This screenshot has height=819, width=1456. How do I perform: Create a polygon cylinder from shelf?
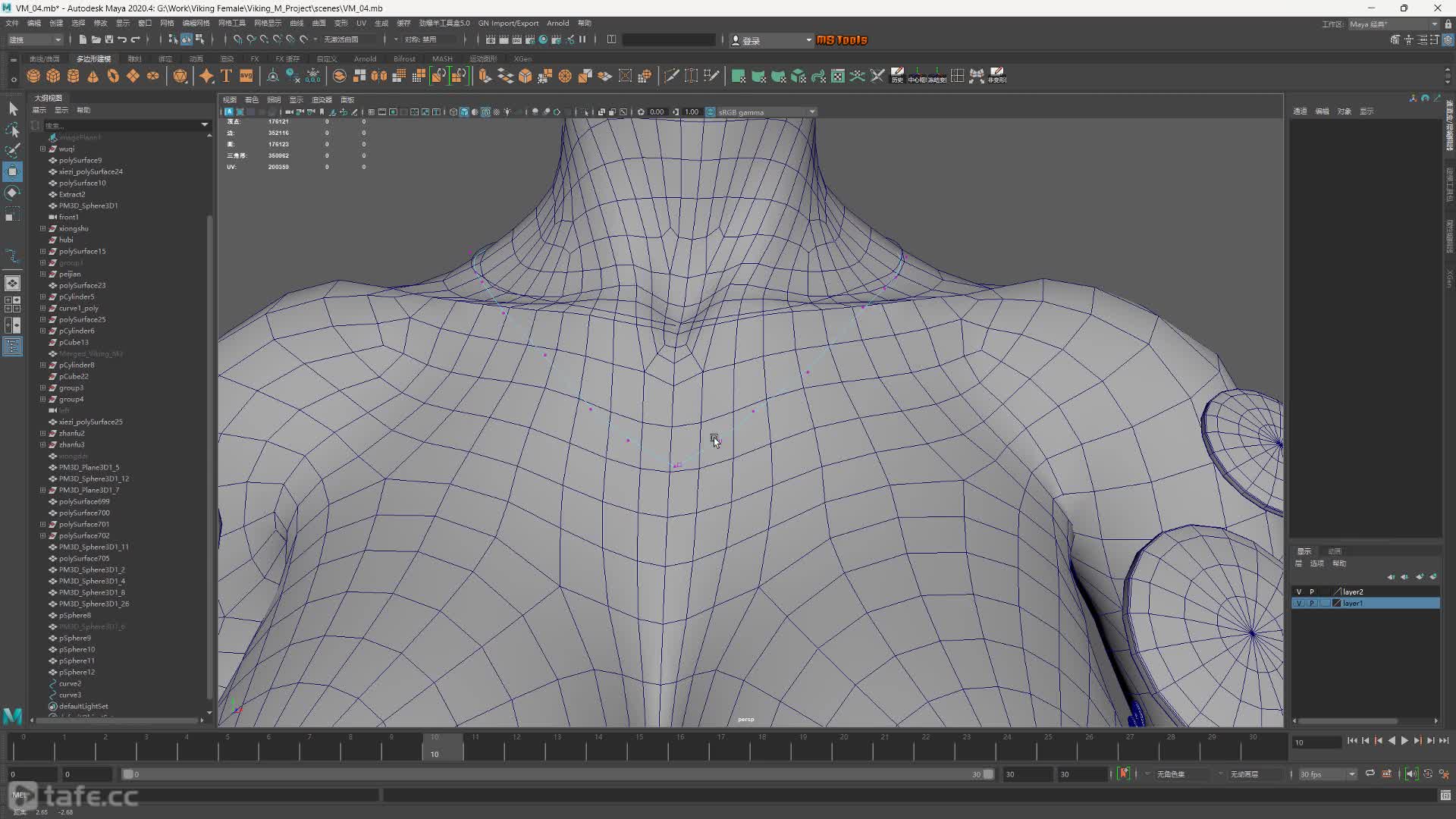point(73,76)
